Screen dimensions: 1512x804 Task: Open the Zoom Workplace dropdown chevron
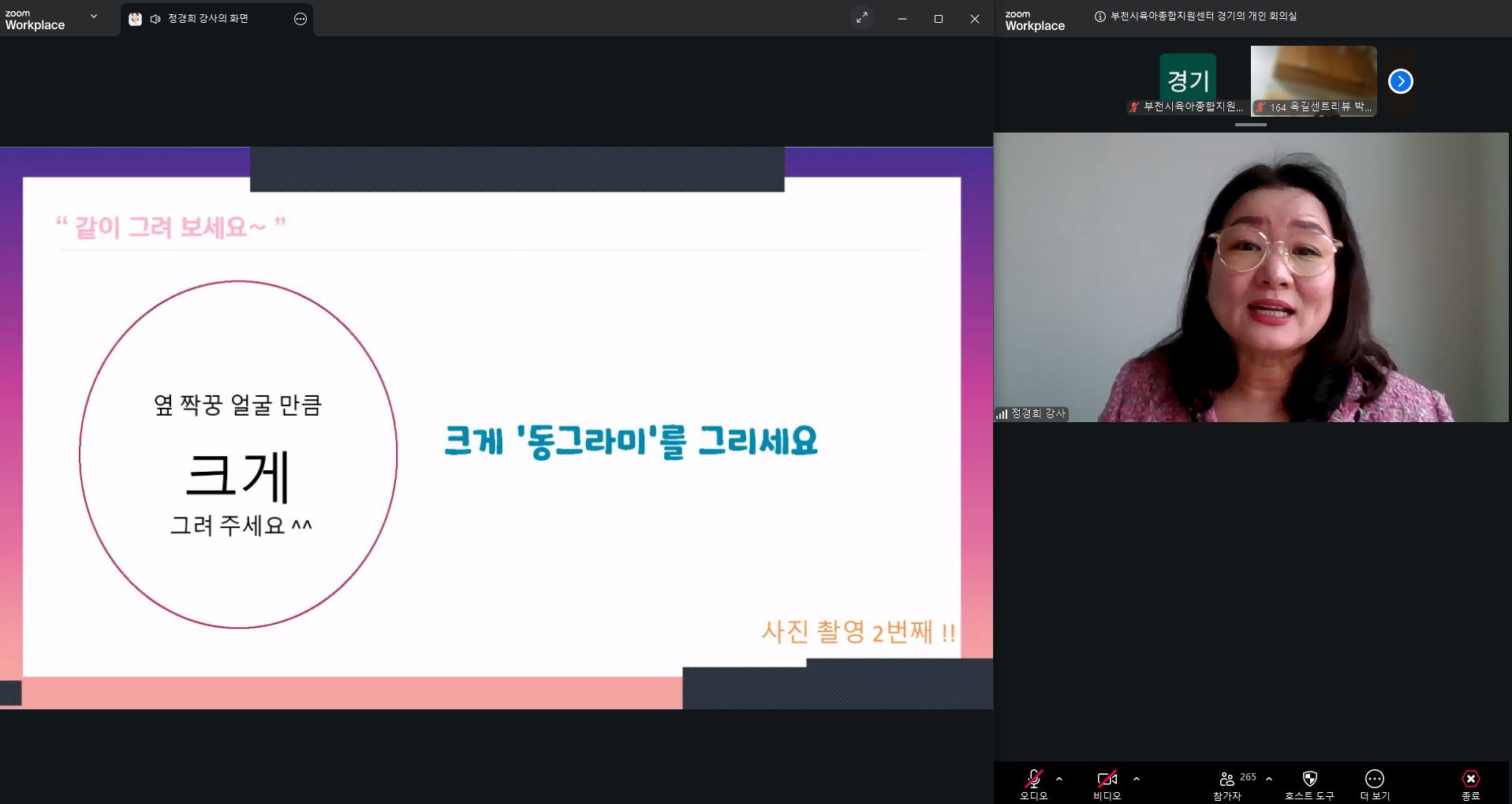[94, 17]
